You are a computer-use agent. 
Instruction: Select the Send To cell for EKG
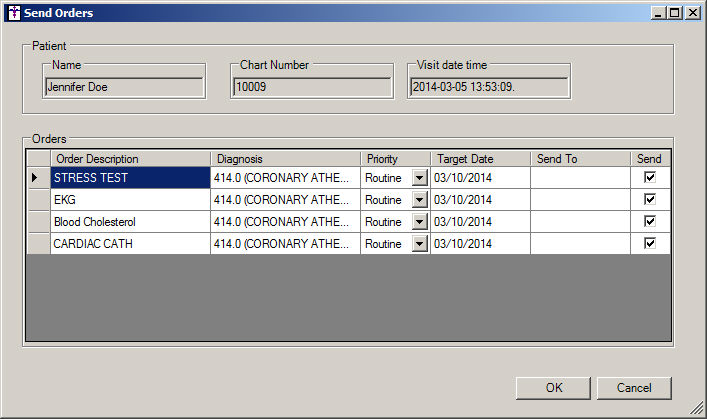580,200
